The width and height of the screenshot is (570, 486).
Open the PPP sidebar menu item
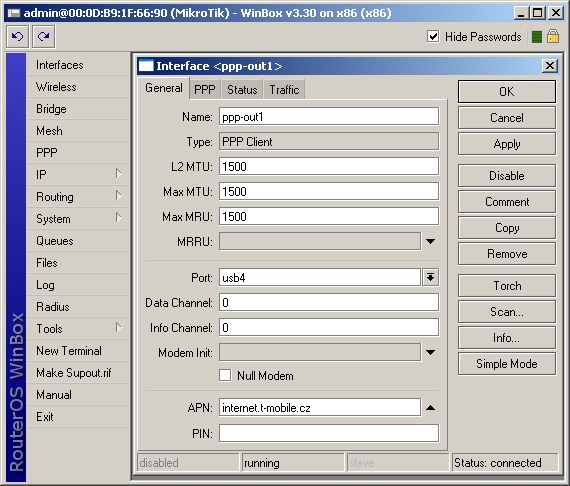(x=78, y=152)
